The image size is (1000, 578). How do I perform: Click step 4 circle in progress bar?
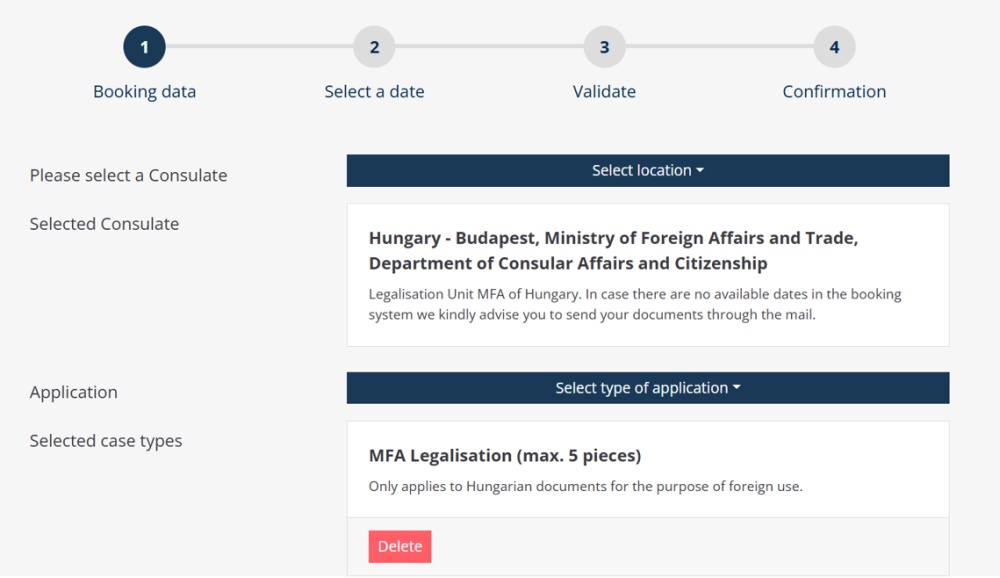click(834, 47)
